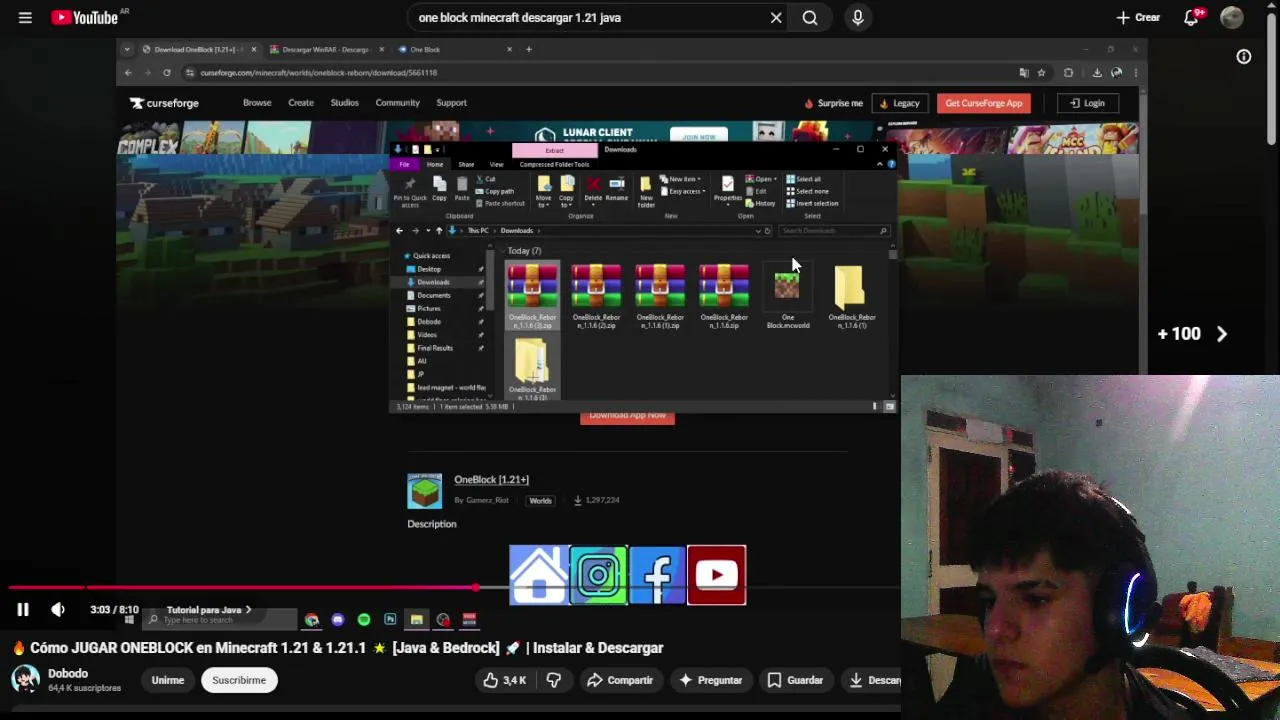Viewport: 1280px width, 720px height.
Task: Open Documents in Explorer sidebar
Action: (x=434, y=295)
